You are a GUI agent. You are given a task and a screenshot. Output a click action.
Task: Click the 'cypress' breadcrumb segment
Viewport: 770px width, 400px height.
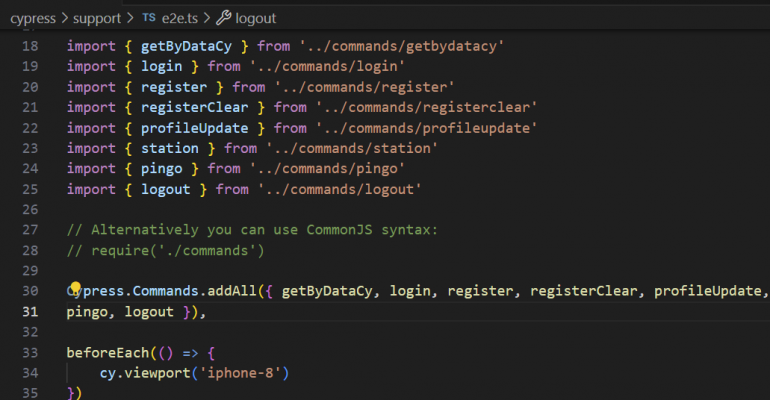[33, 19]
